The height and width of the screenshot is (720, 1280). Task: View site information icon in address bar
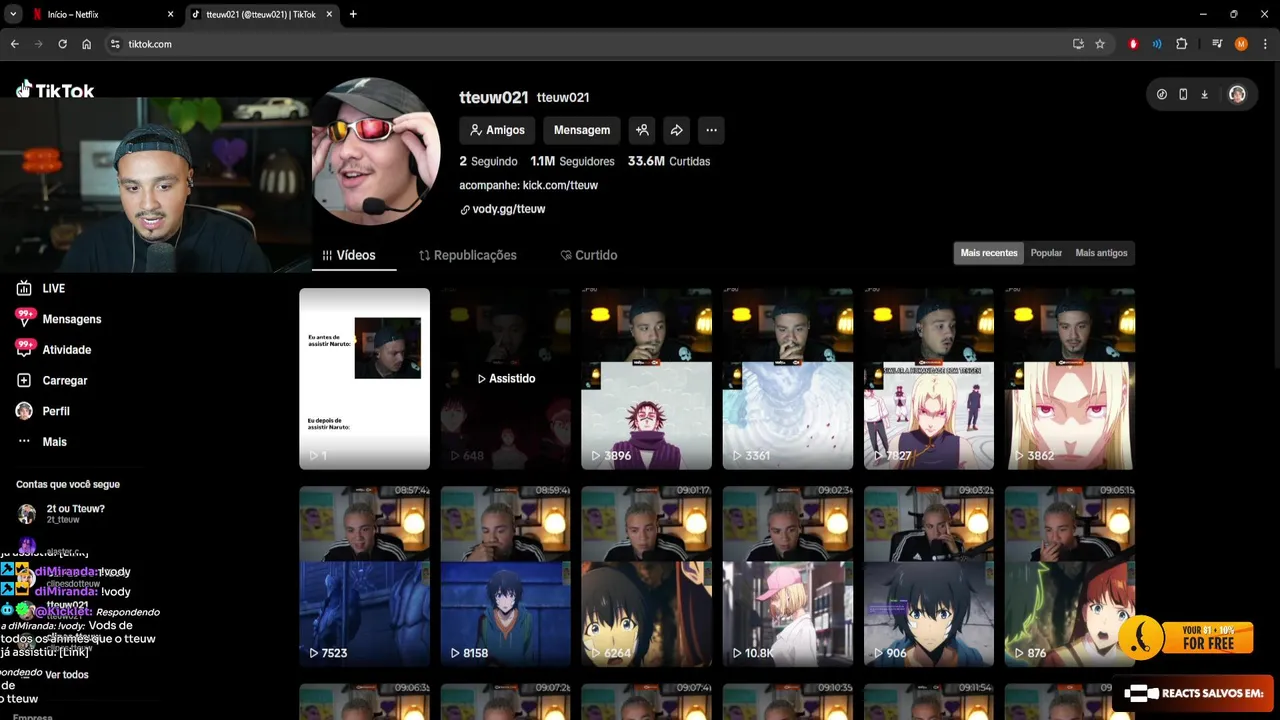115,44
